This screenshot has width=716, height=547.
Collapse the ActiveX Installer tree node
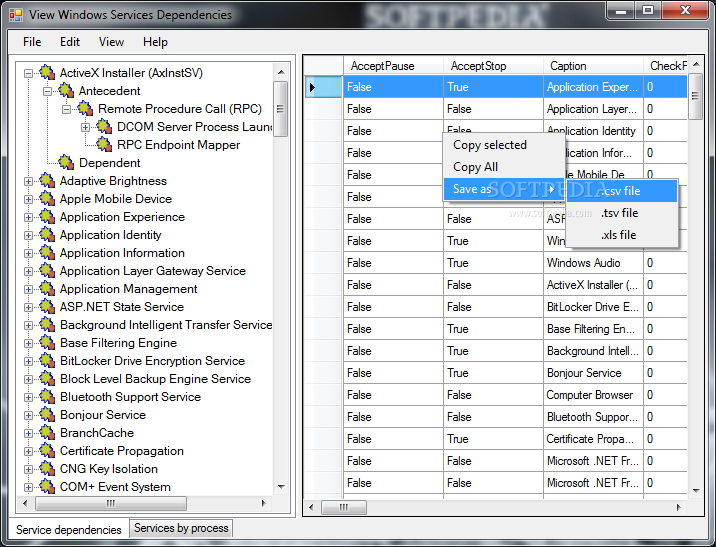pos(28,73)
